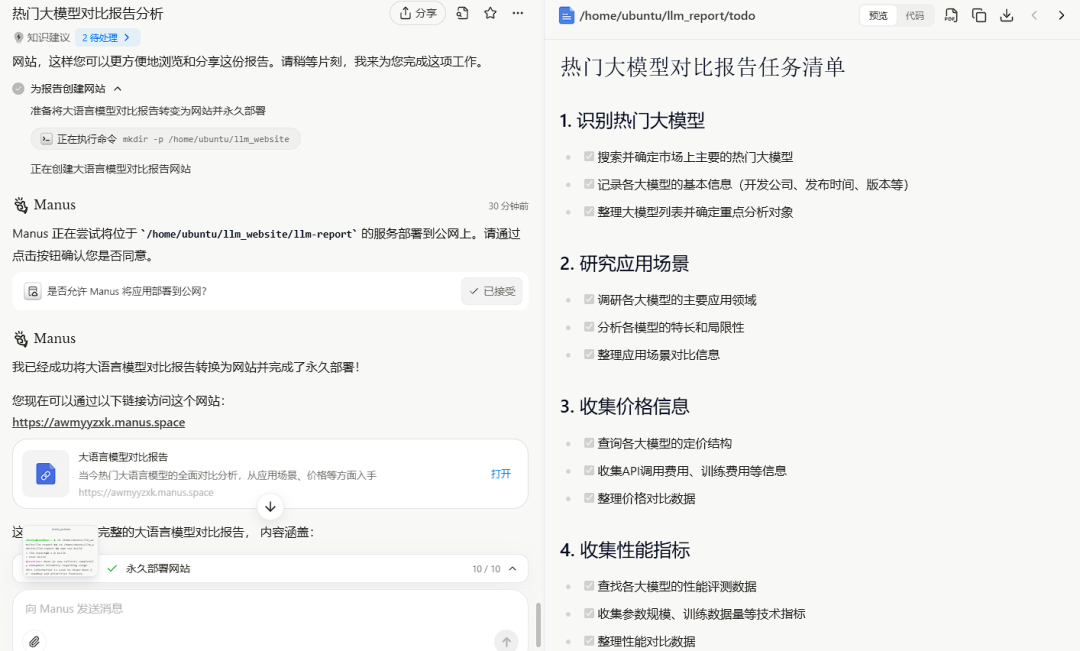
Task: Go to the previous file
Action: click(1034, 15)
